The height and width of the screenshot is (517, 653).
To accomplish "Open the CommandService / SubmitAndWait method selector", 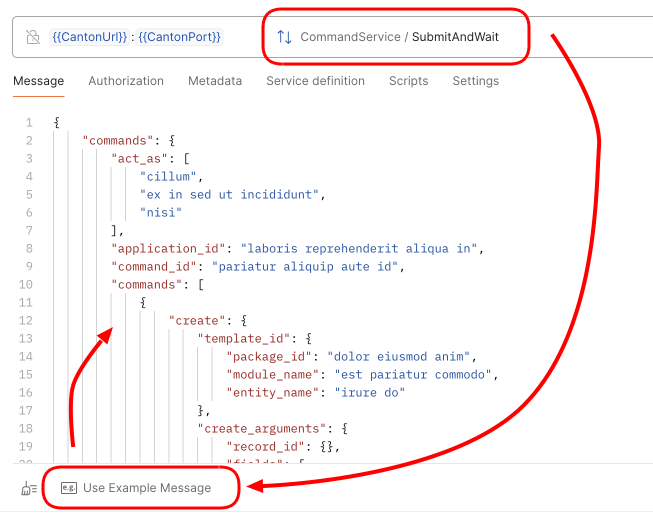I will (x=399, y=37).
